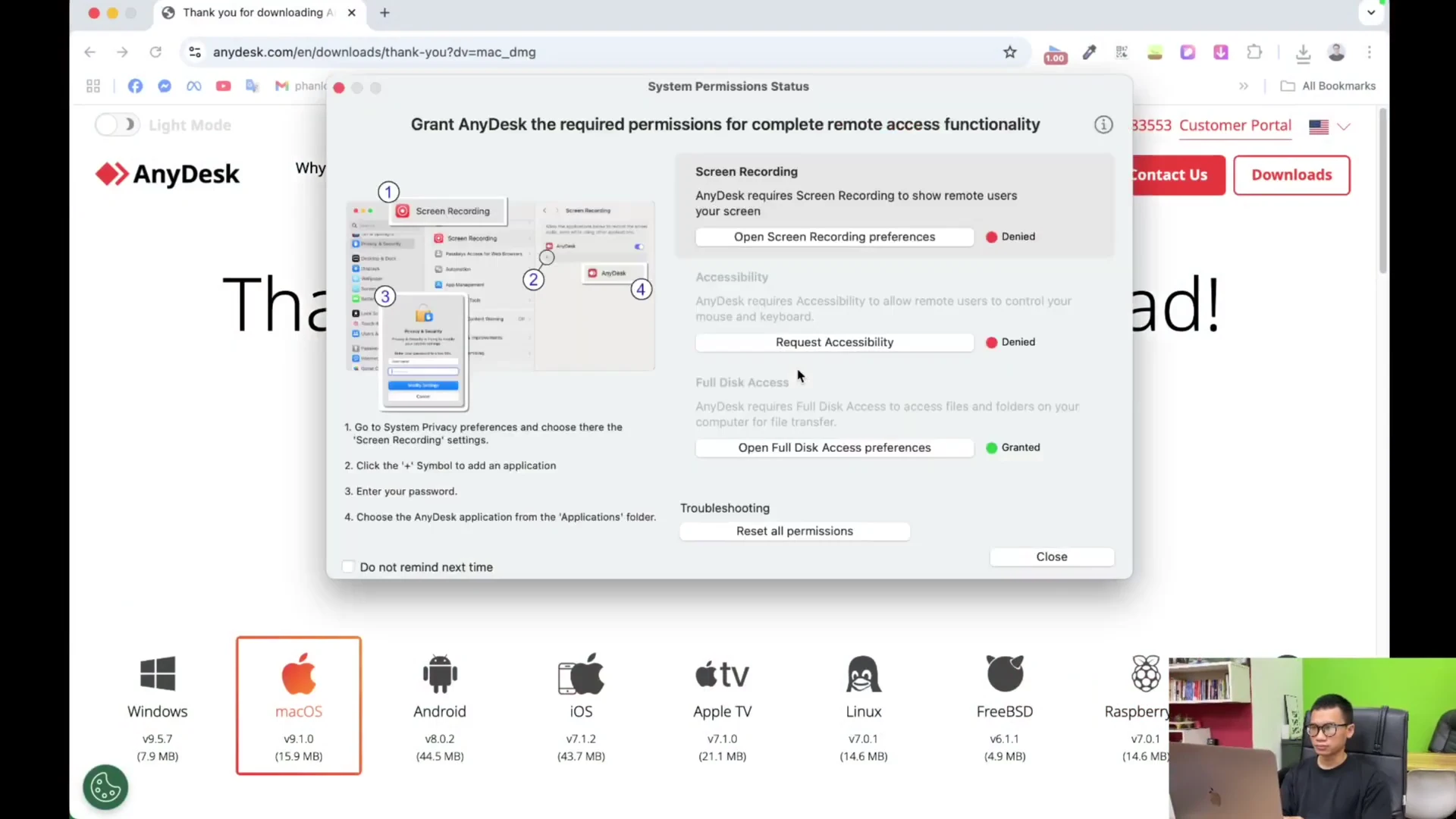Click Open Full Disk Access preferences
1456x819 pixels.
[x=834, y=447]
